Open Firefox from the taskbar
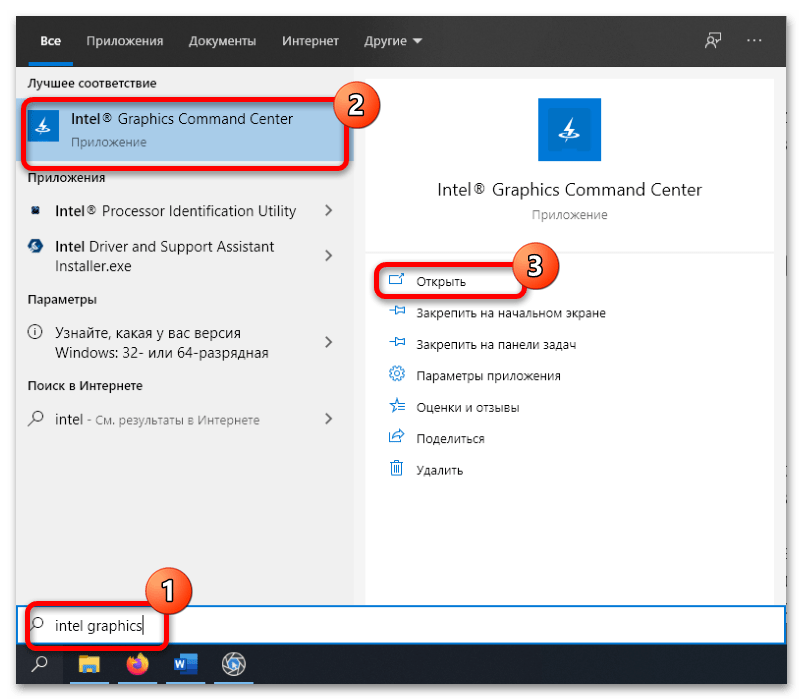The width and height of the screenshot is (803, 700). (137, 663)
